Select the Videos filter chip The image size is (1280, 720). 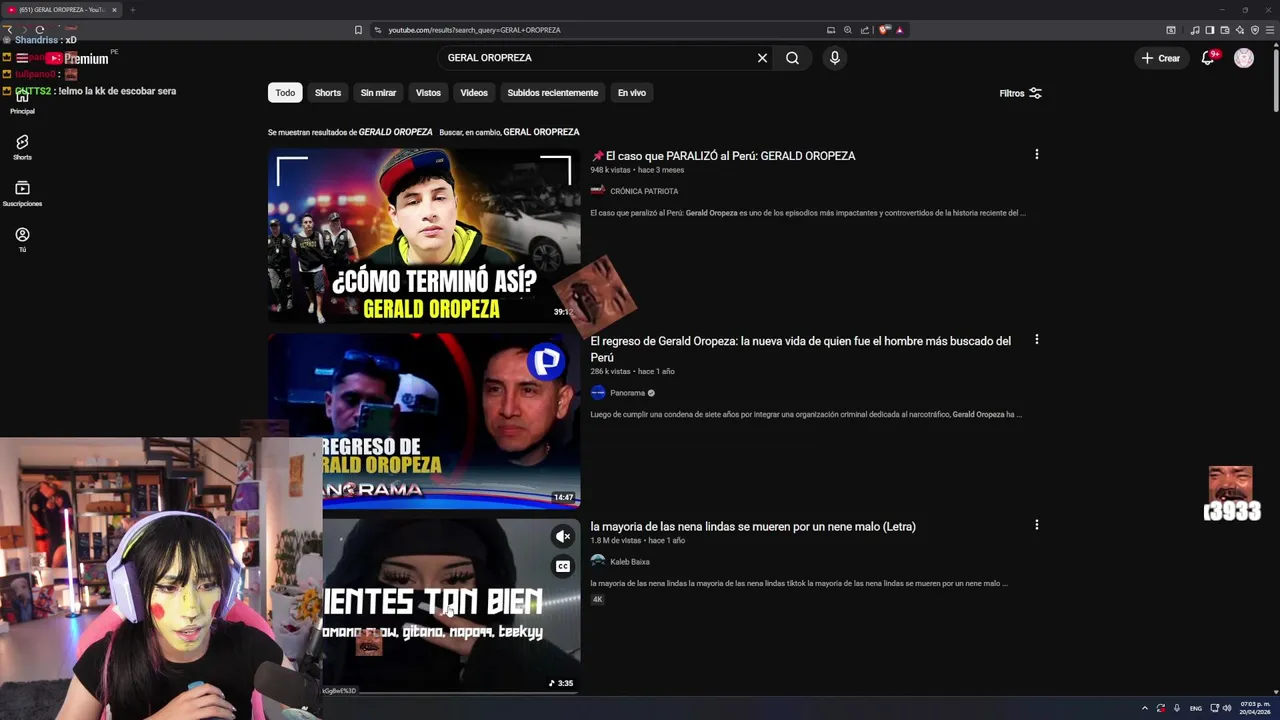coord(474,93)
